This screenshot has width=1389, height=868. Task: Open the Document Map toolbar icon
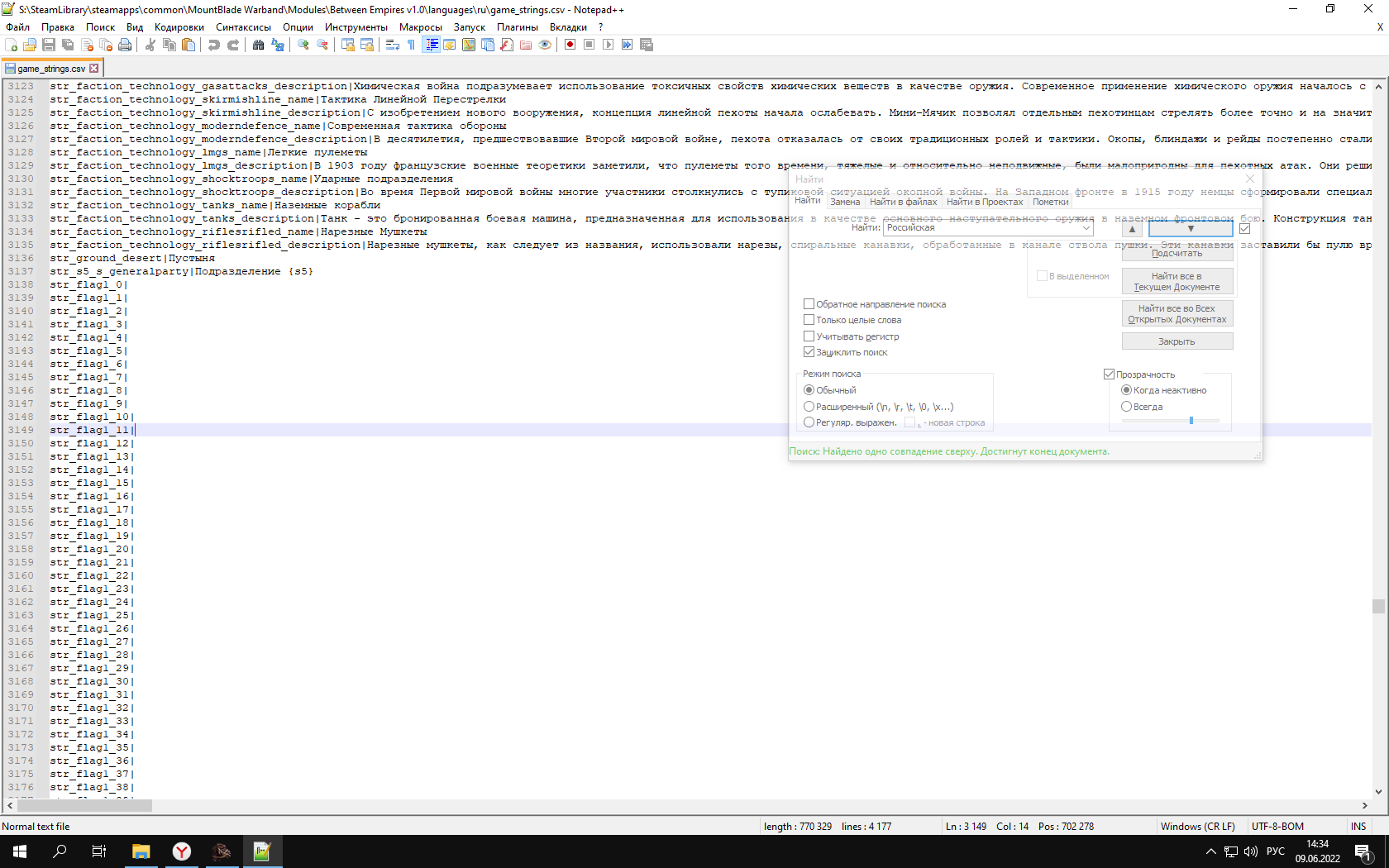469,45
